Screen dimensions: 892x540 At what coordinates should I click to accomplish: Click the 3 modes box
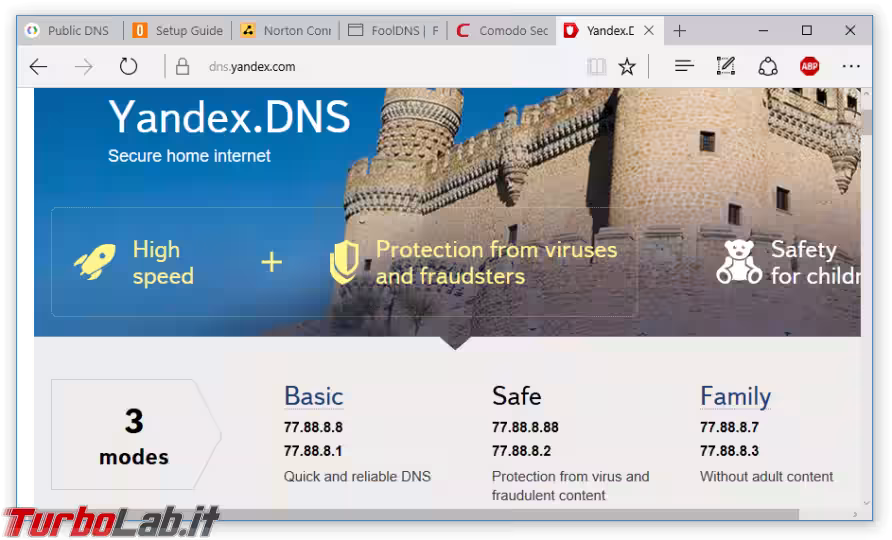click(135, 435)
